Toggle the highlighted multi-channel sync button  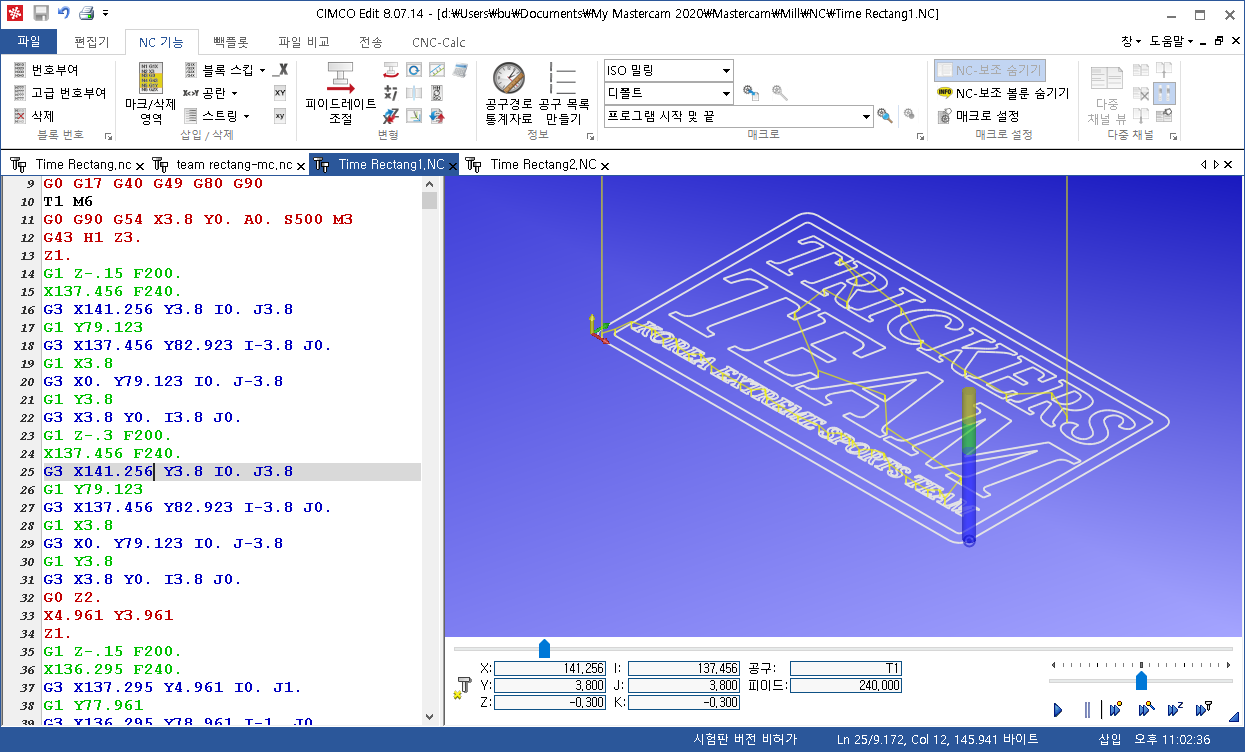(x=1164, y=93)
